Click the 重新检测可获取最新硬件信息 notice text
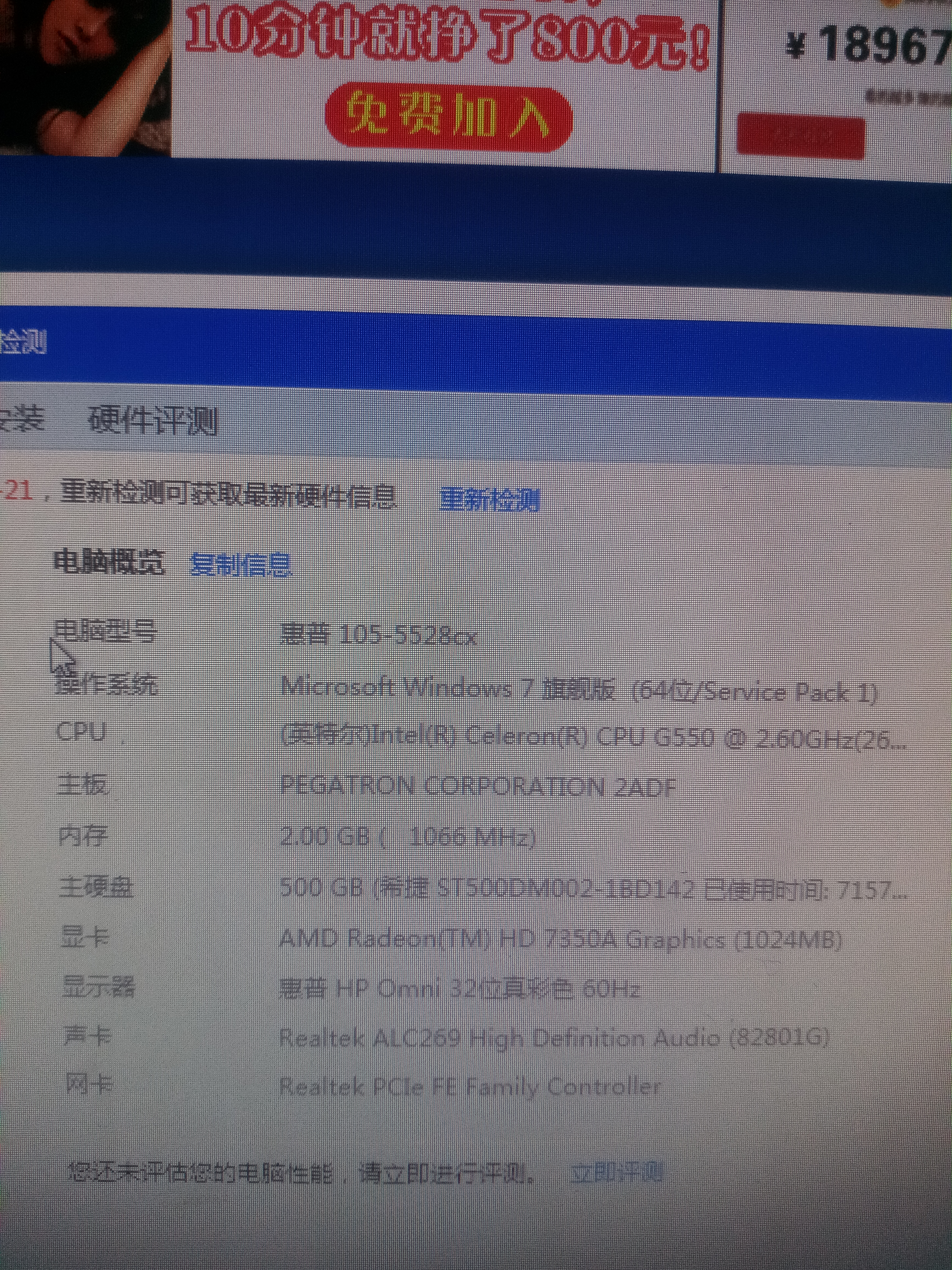 pos(228,494)
